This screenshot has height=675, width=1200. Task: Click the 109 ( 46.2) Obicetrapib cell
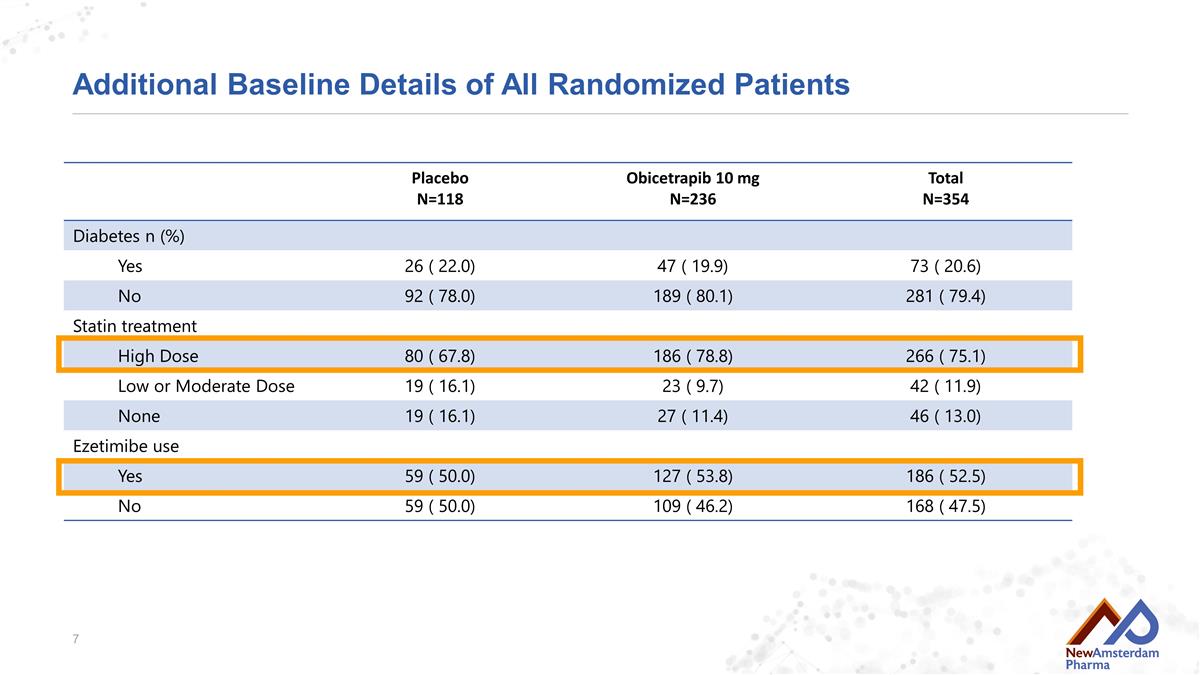tap(692, 506)
